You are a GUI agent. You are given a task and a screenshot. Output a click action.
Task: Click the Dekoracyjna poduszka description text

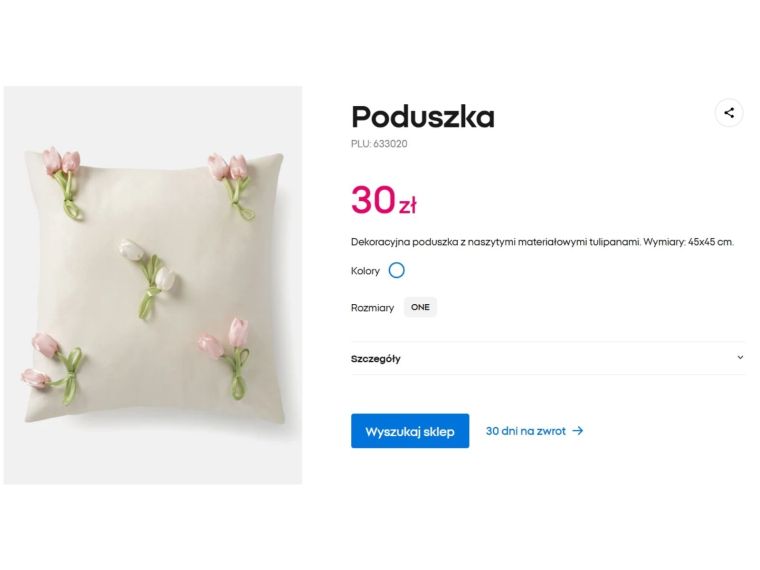(x=542, y=242)
